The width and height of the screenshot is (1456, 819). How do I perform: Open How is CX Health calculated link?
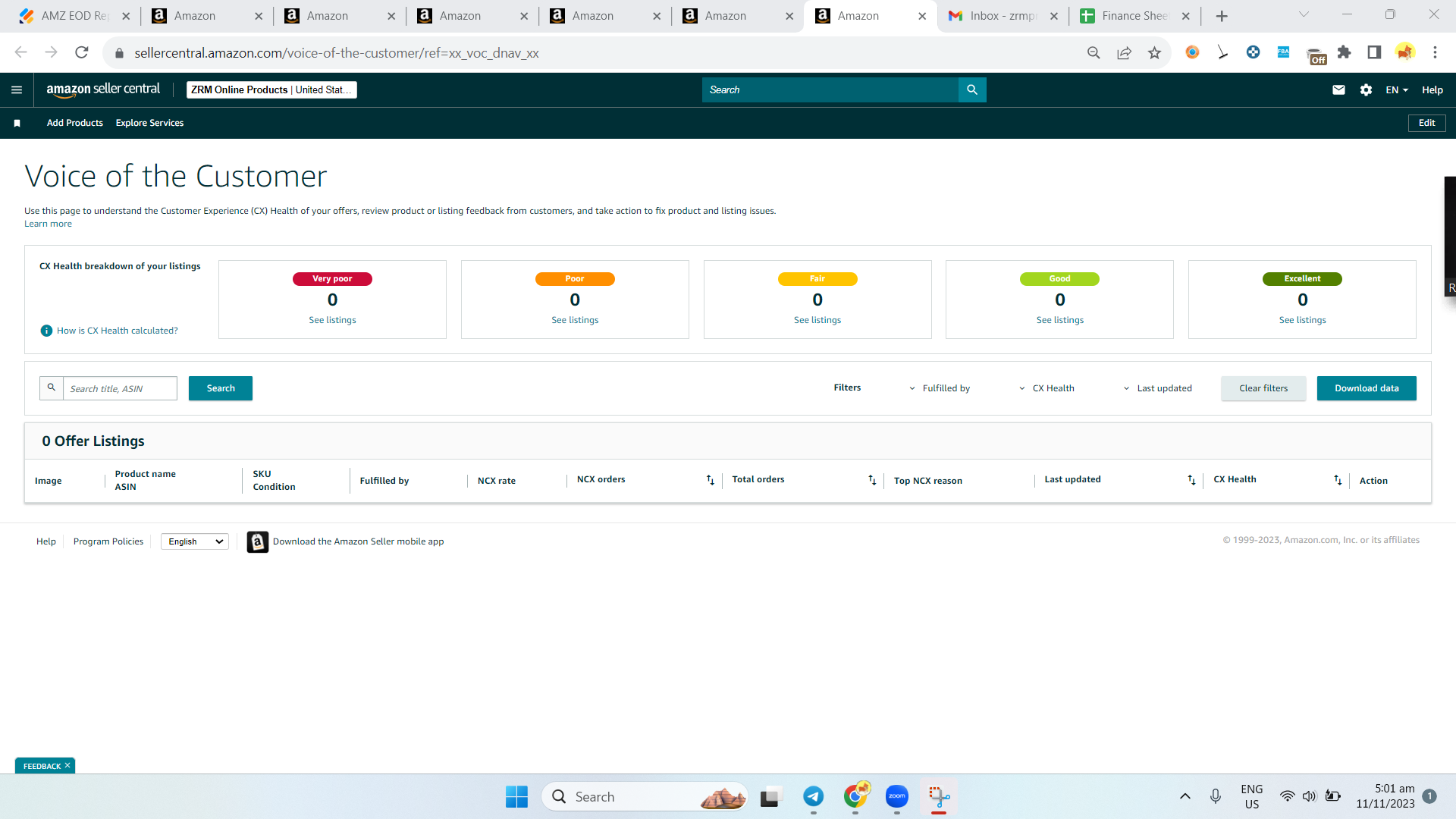click(118, 331)
